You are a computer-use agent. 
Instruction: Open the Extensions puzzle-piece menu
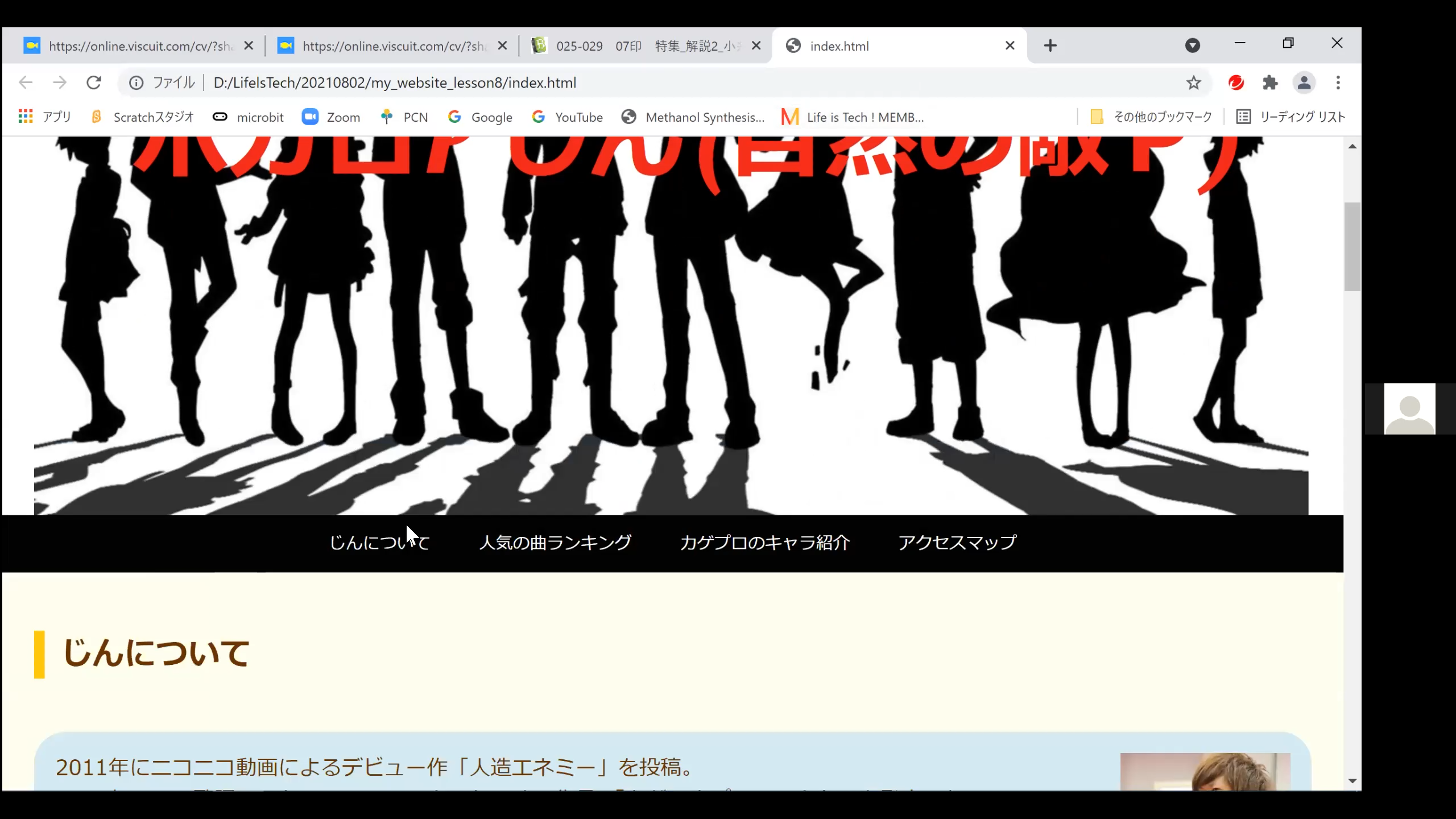tap(1270, 83)
